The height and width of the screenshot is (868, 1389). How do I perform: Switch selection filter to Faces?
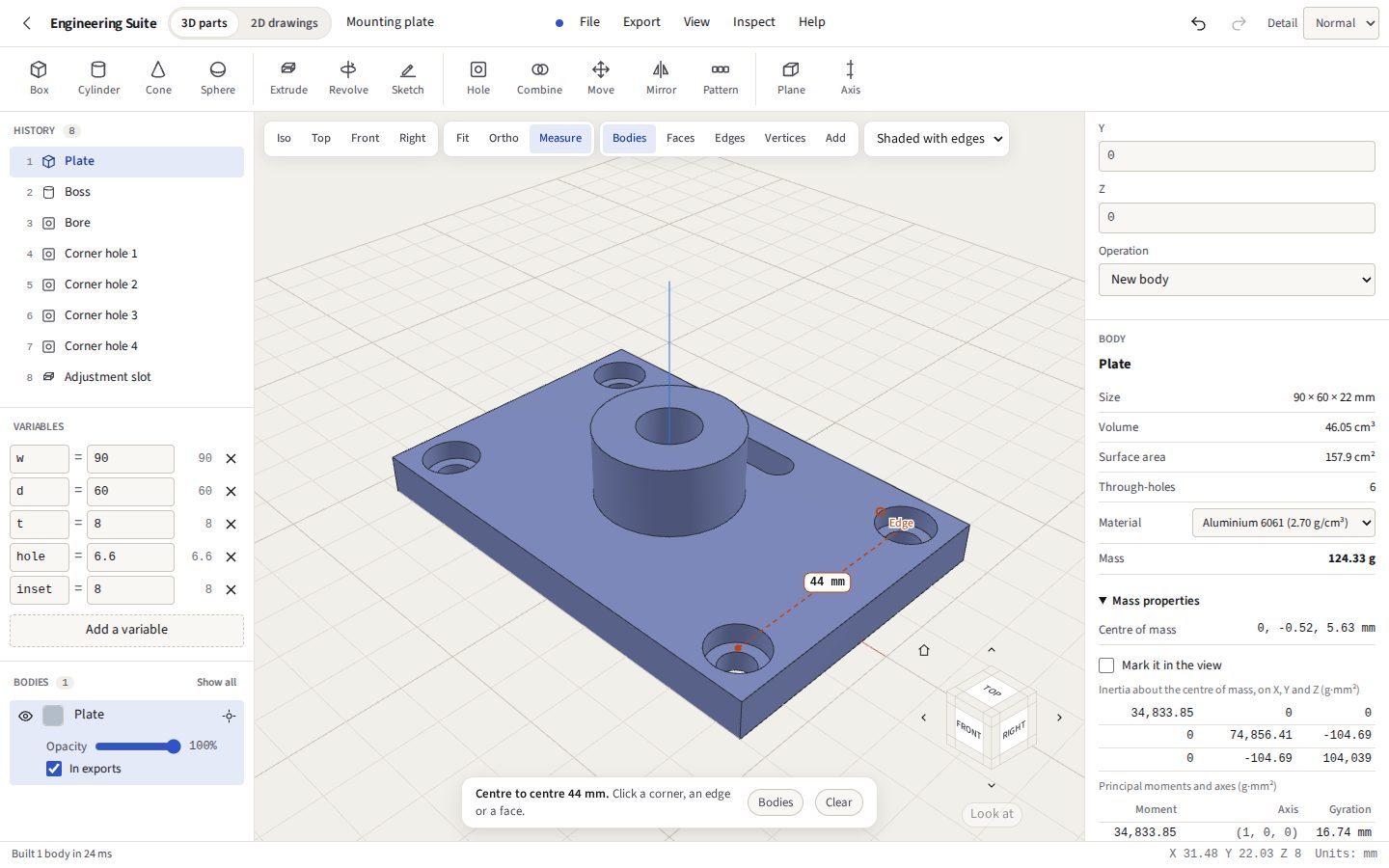(680, 139)
